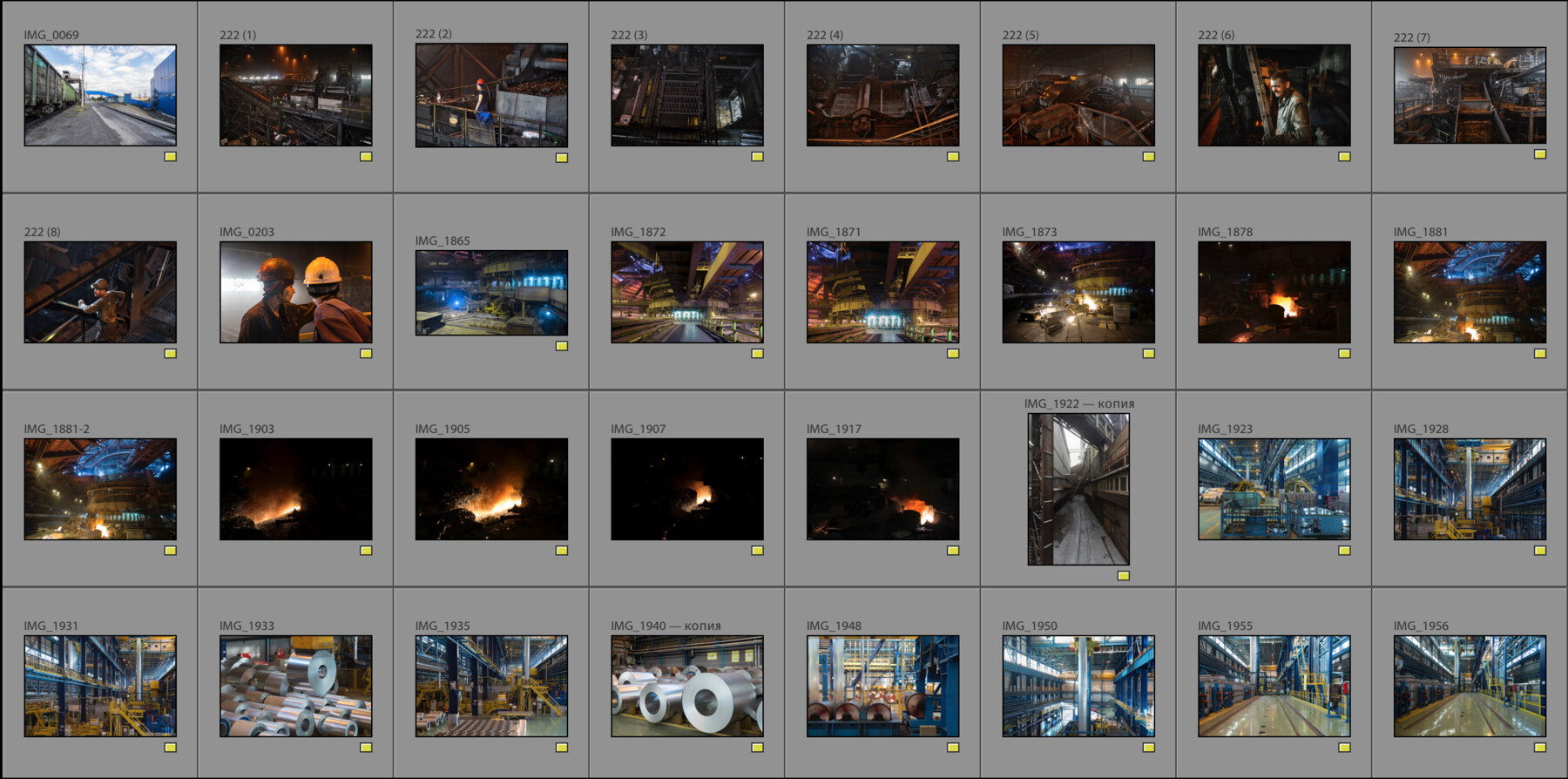Click yellow label under IMG_1948
This screenshot has height=779, width=1568.
(x=953, y=748)
